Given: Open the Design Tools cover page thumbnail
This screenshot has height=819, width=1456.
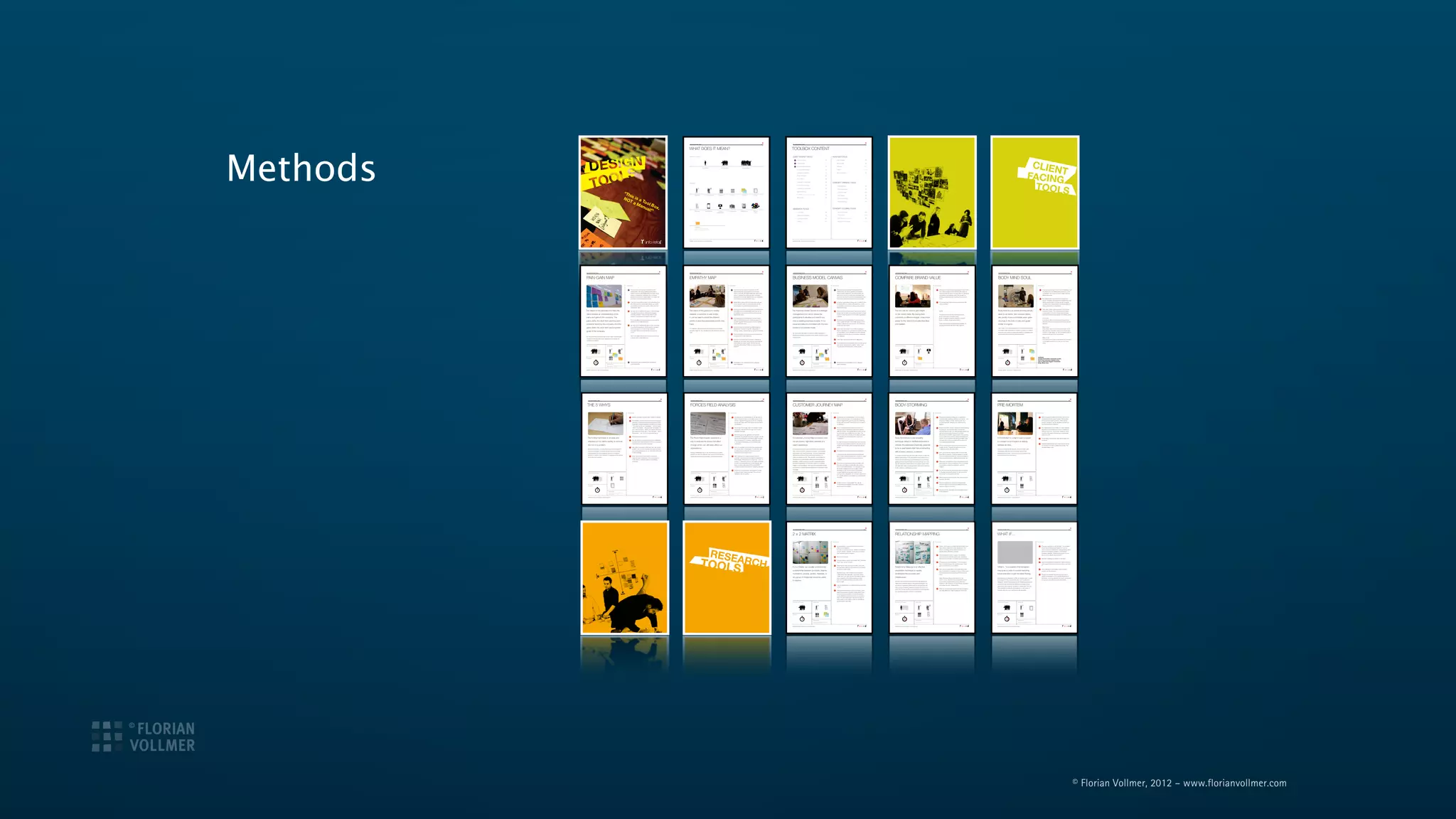Looking at the screenshot, I should click(x=623, y=192).
